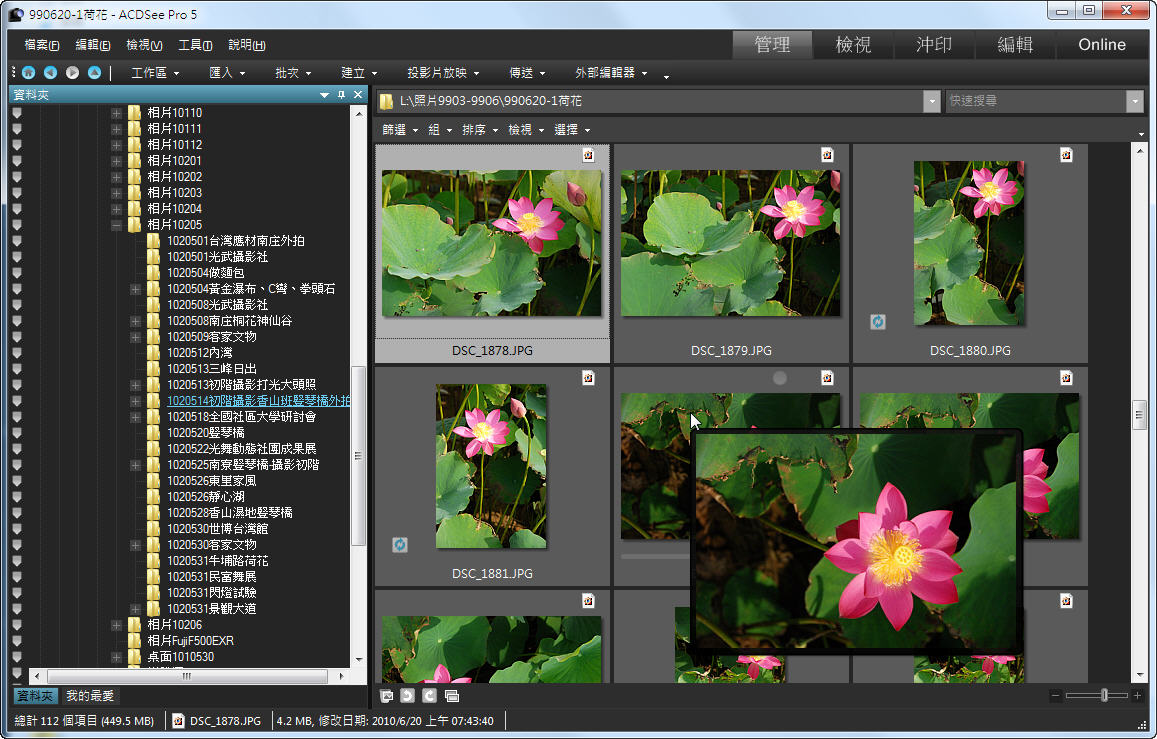The image size is (1157, 739).
Task: Expand the 相片10110 folder
Action: 117,113
